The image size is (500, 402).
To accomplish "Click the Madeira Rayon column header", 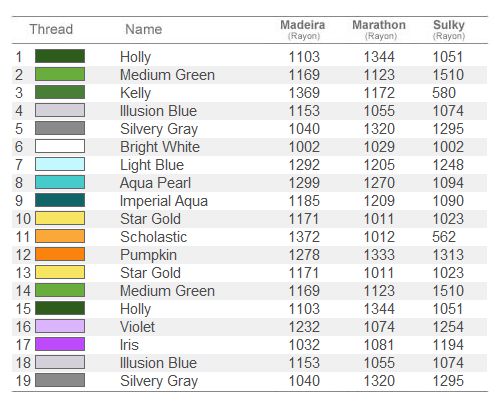I will (x=303, y=30).
